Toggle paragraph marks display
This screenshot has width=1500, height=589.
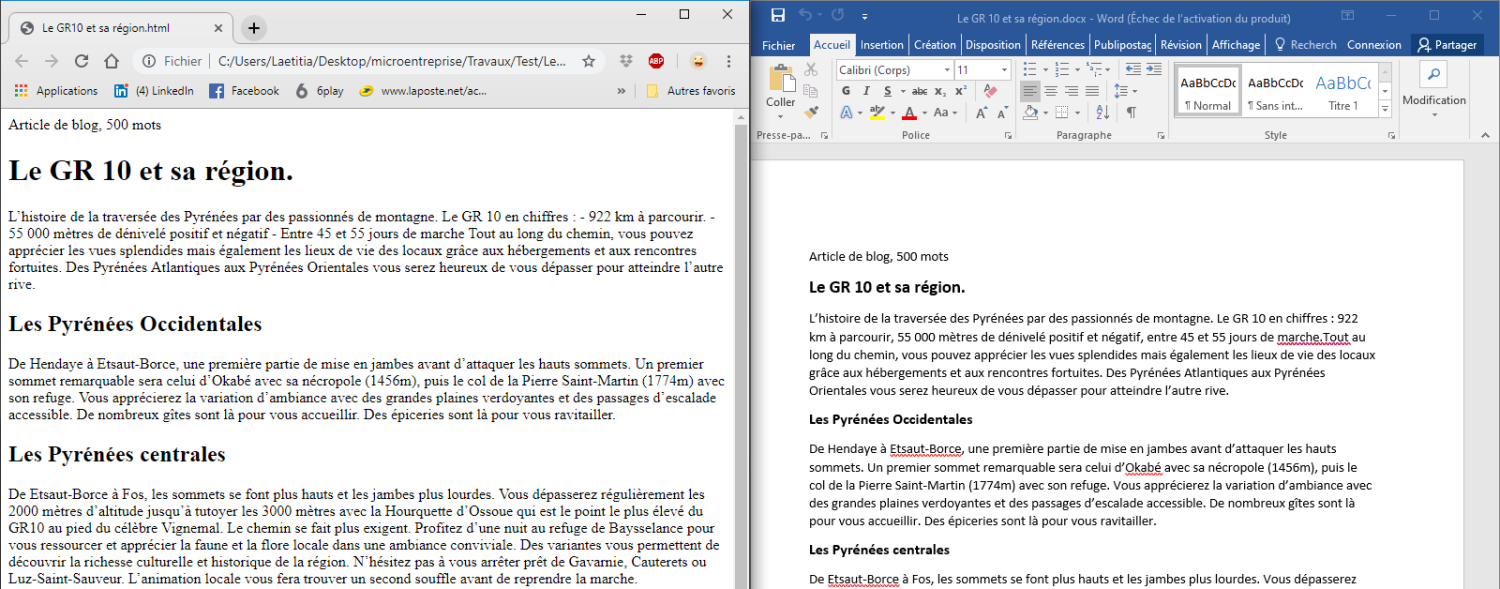1132,112
